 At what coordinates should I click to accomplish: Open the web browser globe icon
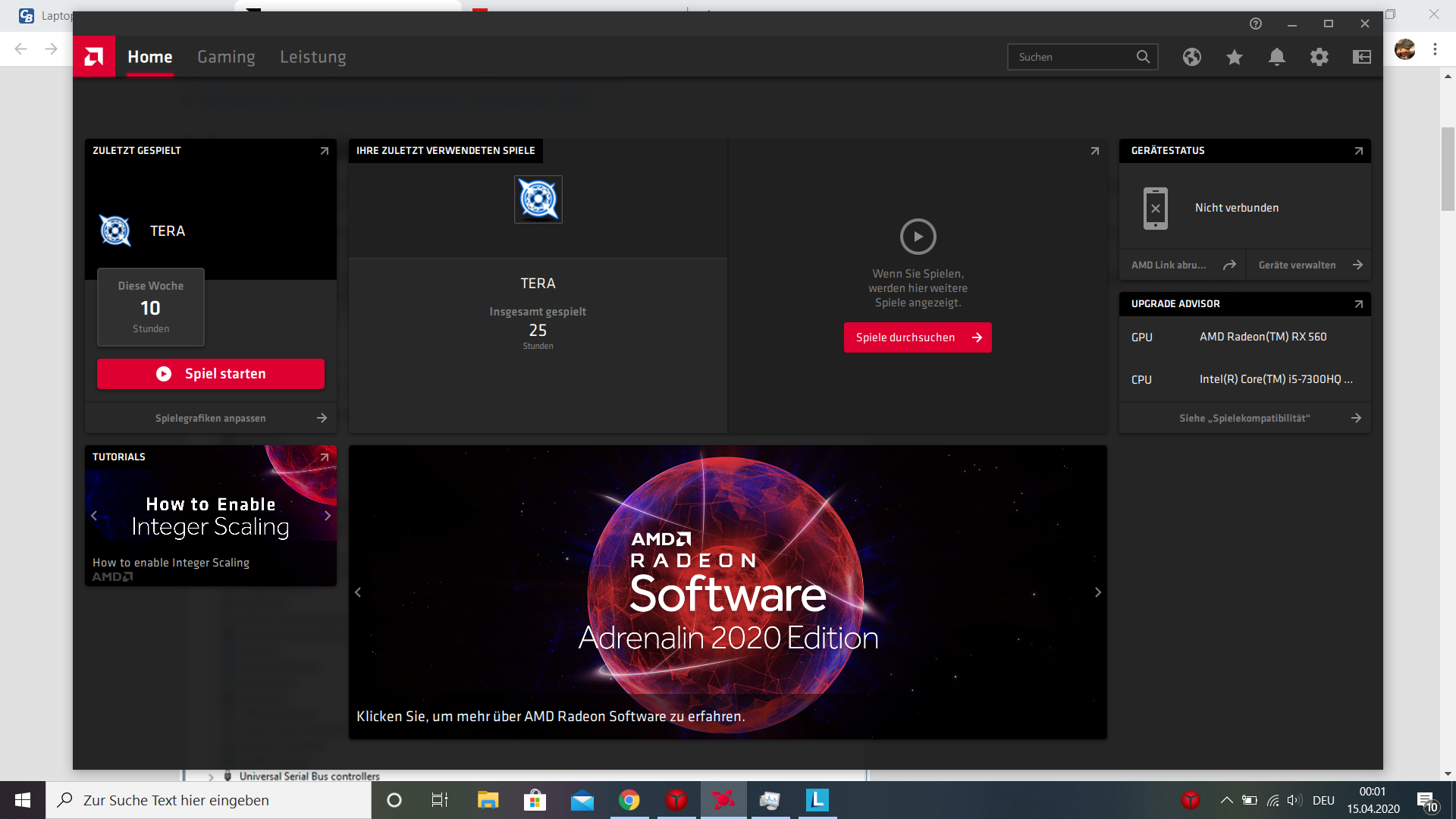point(1191,57)
